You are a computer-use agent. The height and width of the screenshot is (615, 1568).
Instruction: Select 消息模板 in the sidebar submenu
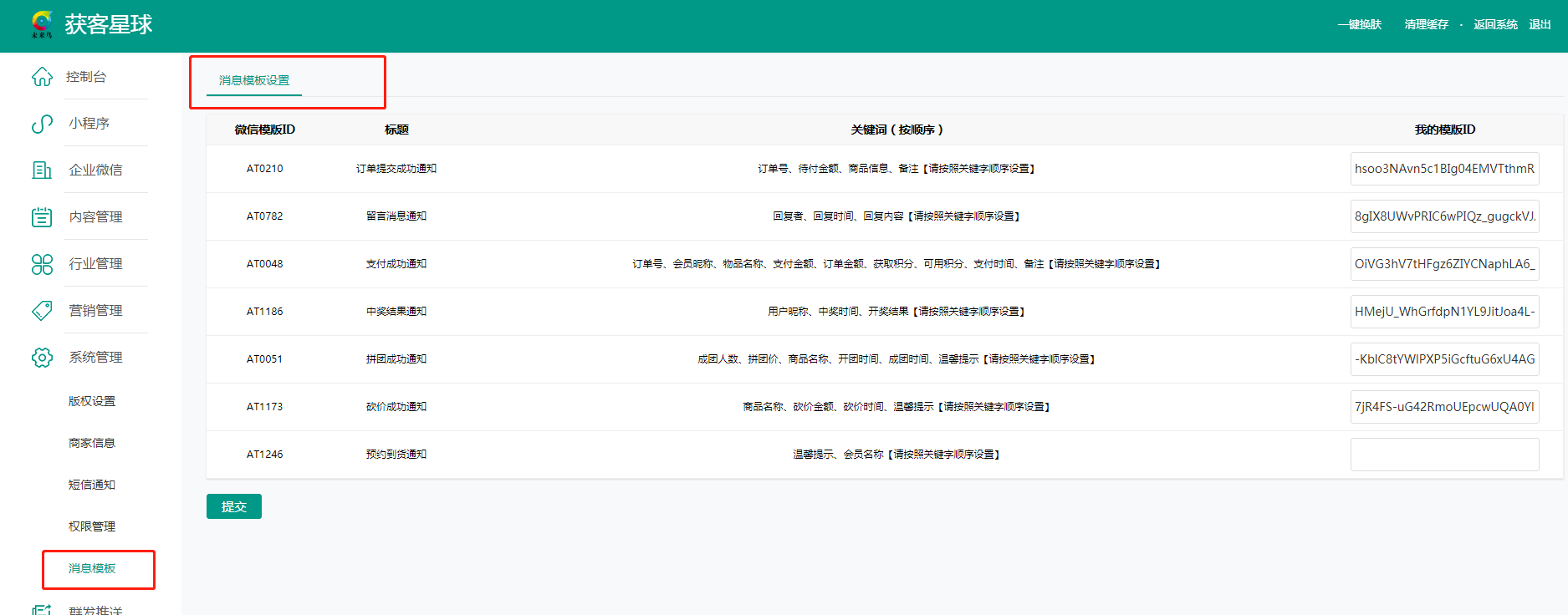click(x=92, y=569)
